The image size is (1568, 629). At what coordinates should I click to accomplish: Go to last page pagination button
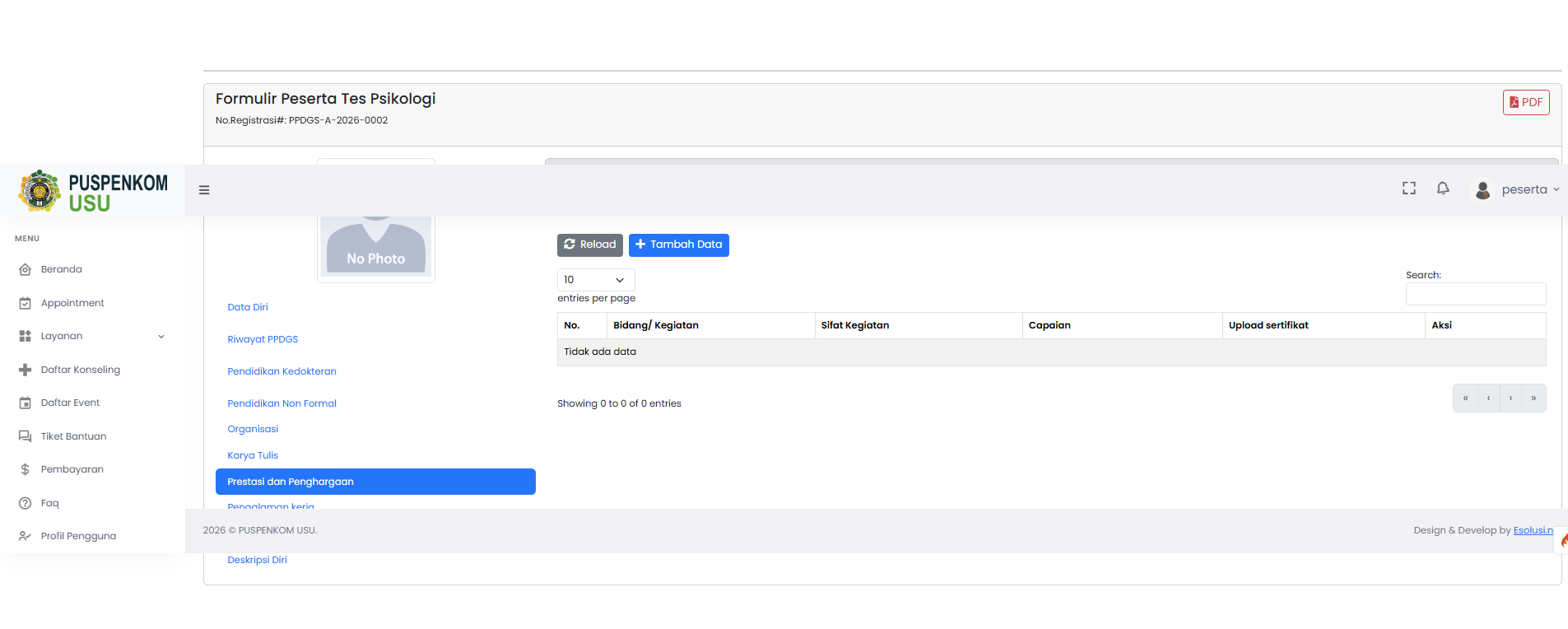click(1533, 398)
